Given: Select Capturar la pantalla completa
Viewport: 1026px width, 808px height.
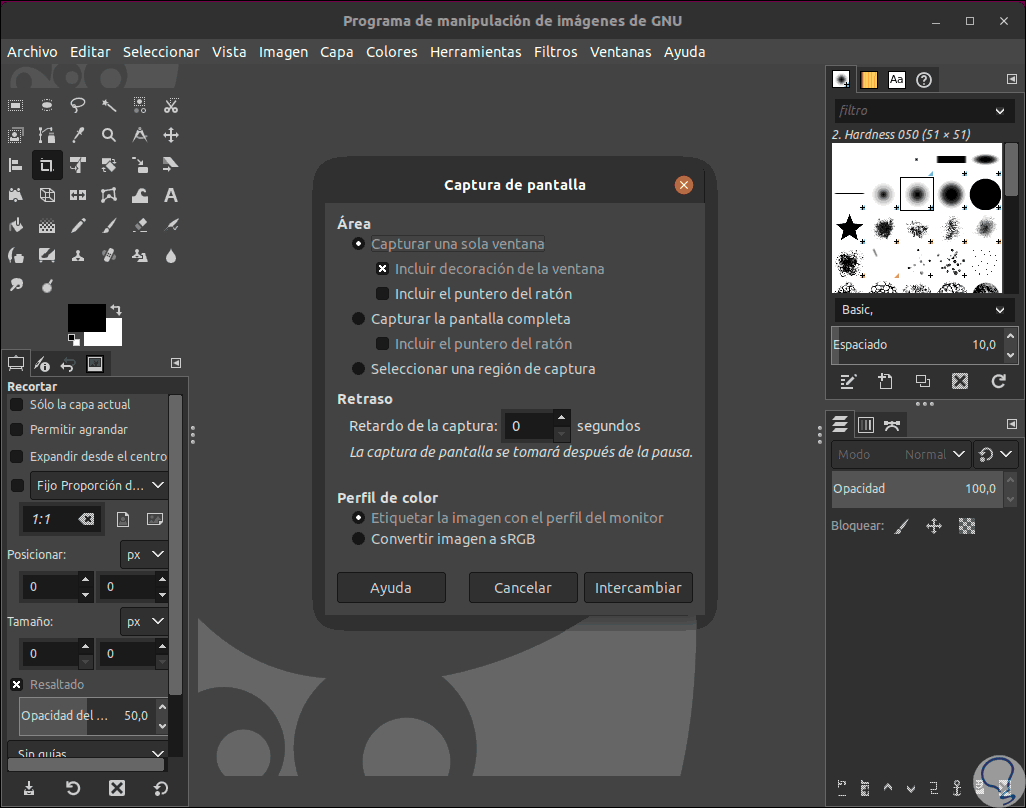Looking at the screenshot, I should (x=461, y=319).
